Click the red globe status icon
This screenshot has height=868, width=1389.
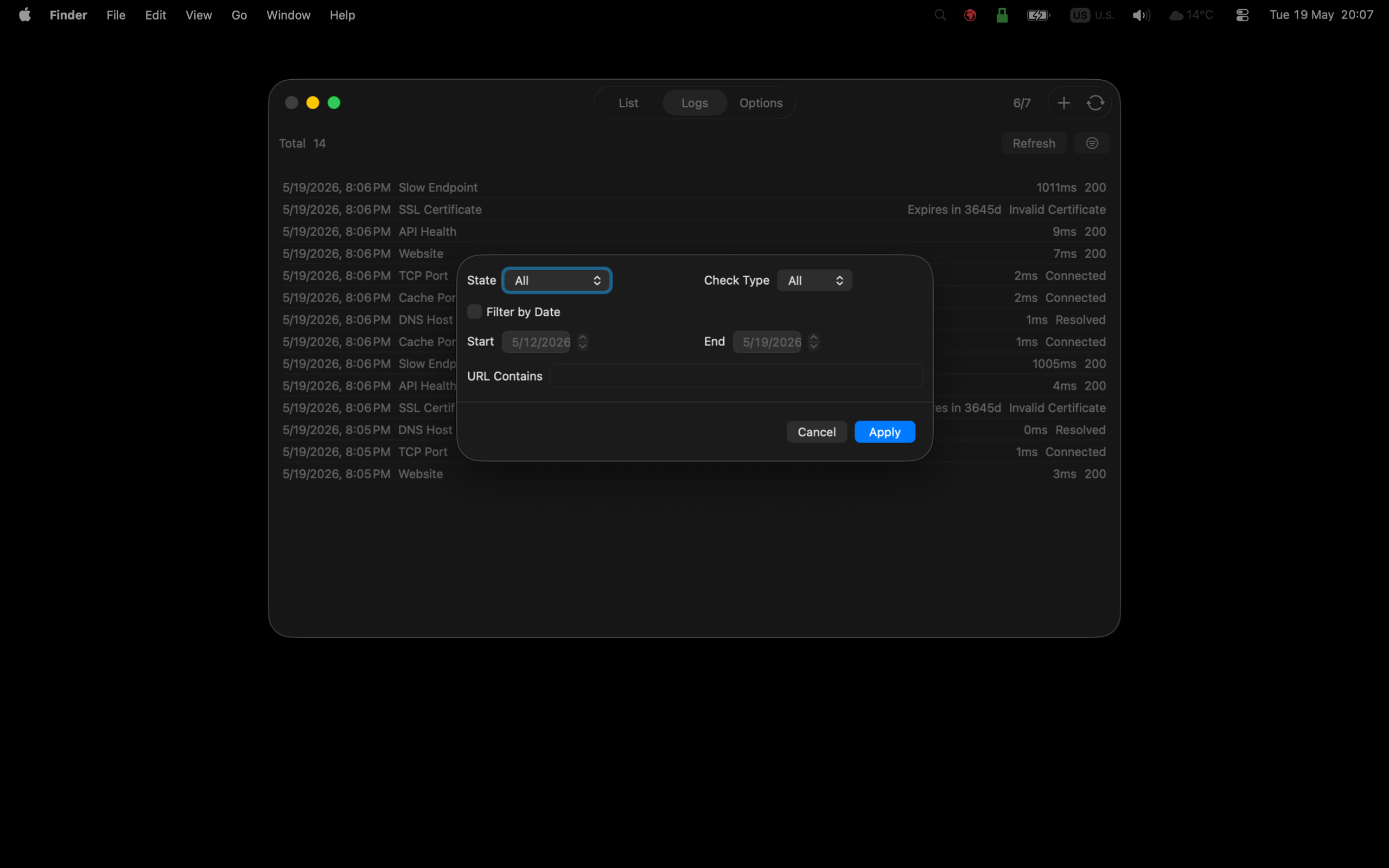970,15
